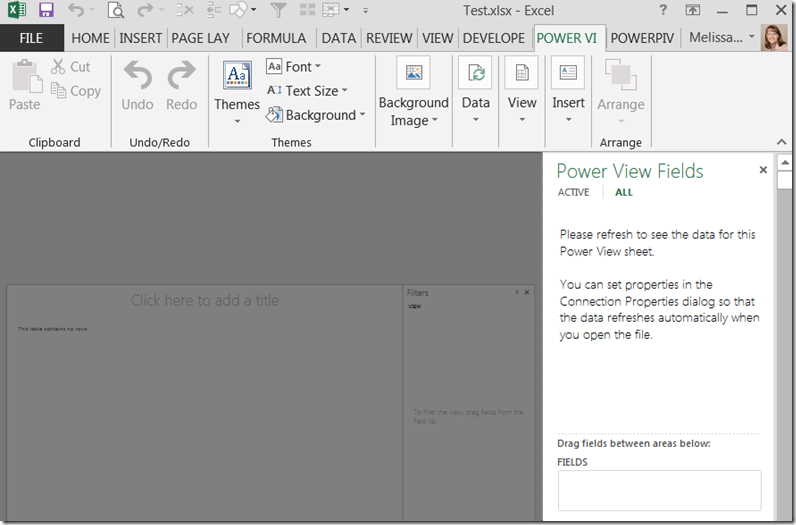Click the Save icon in Quick Access Toolbar
Image resolution: width=796 pixels, height=525 pixels.
pos(46,10)
